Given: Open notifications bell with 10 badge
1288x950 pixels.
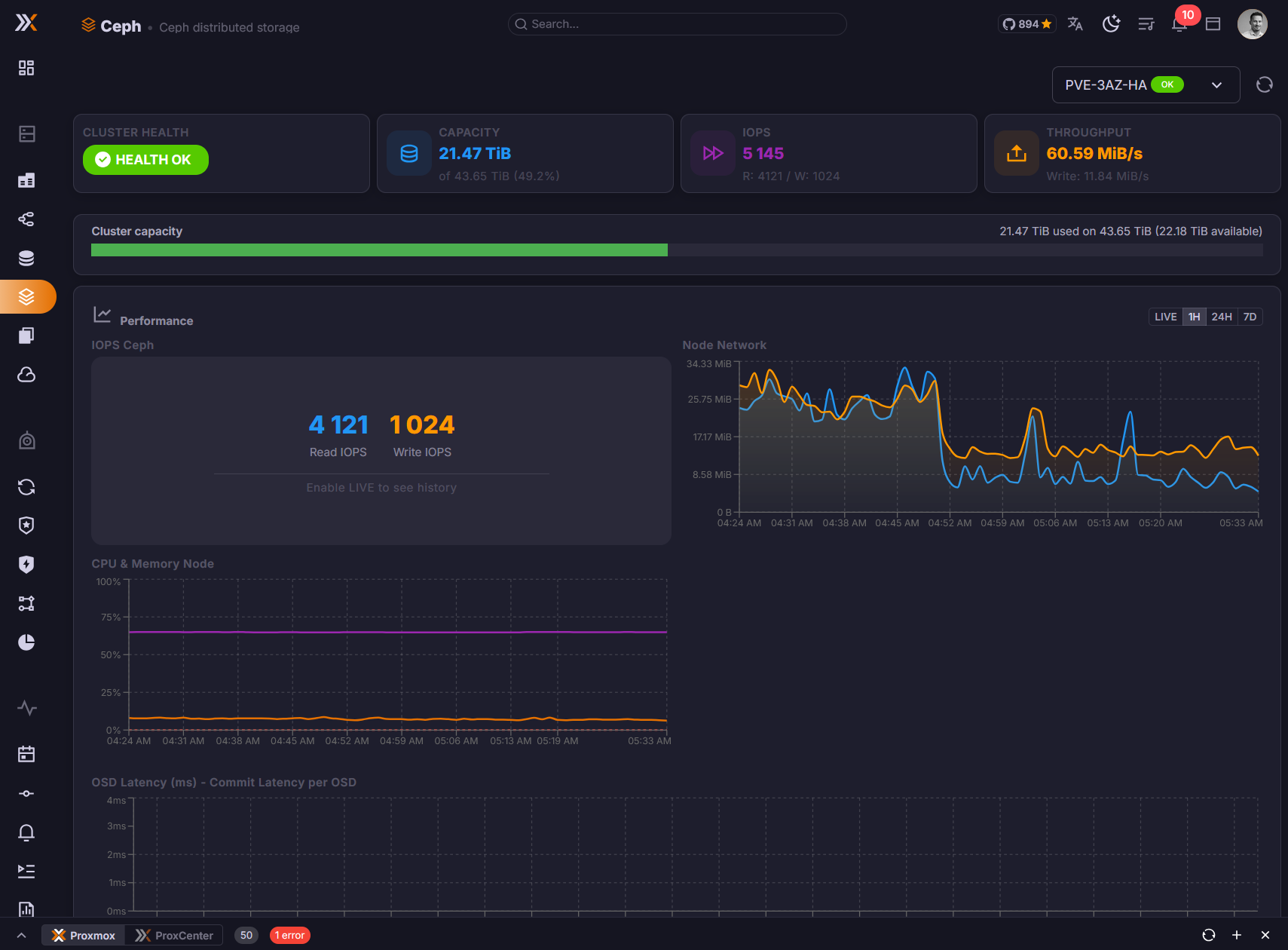Looking at the screenshot, I should pos(1180,23).
